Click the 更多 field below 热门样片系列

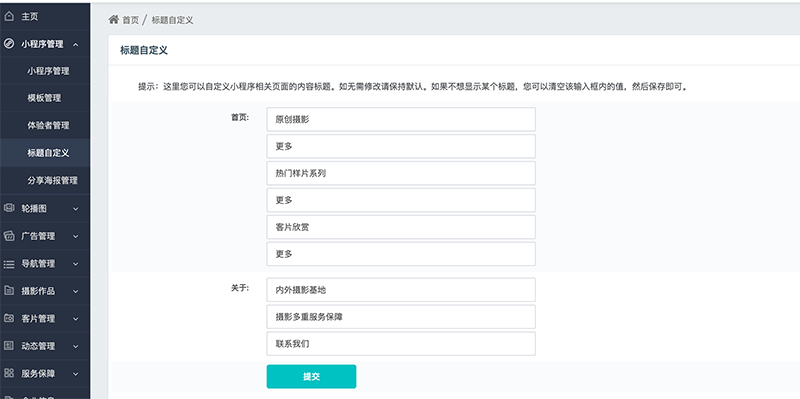coord(401,201)
